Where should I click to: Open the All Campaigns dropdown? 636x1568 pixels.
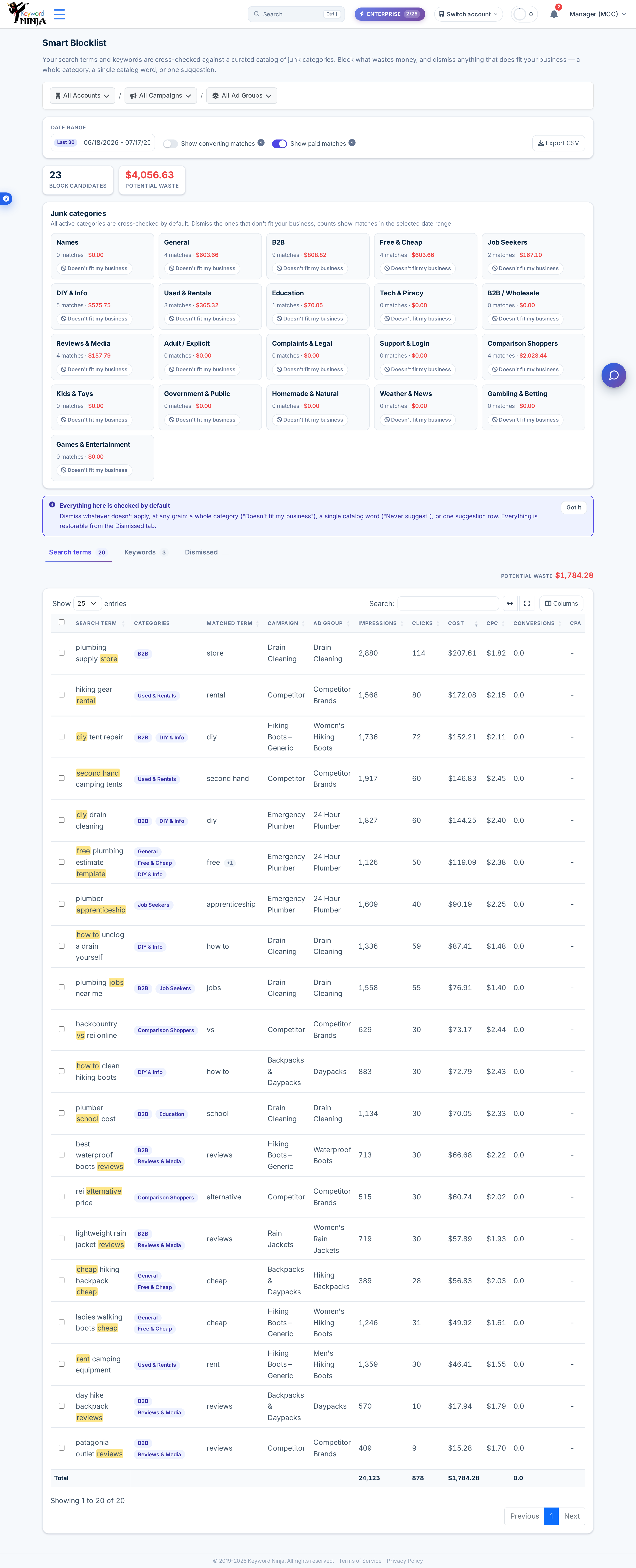pyautogui.click(x=160, y=96)
